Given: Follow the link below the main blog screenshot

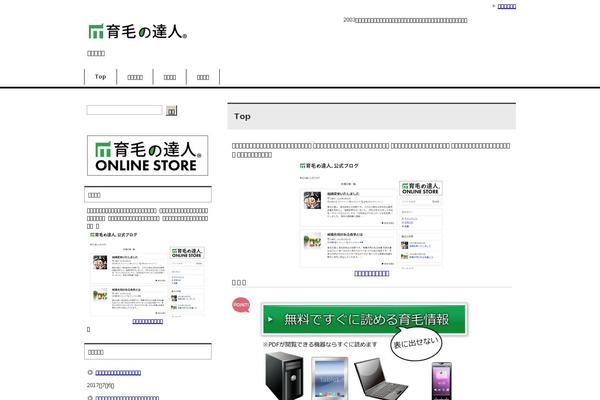Looking at the screenshot, I should tap(371, 273).
